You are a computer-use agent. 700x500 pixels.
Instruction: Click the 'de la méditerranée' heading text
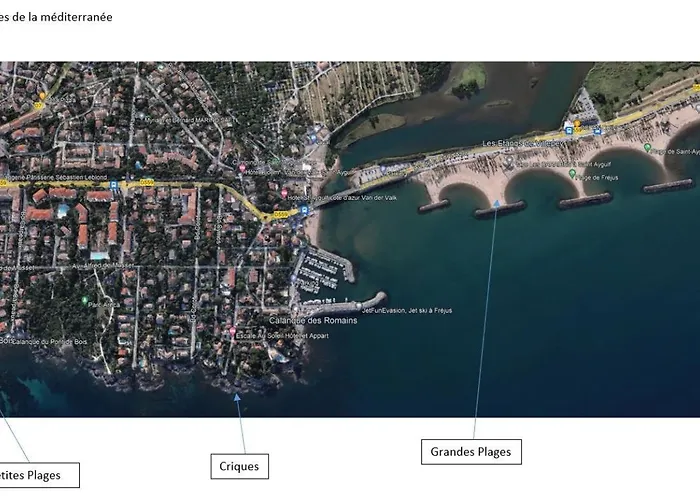(62, 17)
